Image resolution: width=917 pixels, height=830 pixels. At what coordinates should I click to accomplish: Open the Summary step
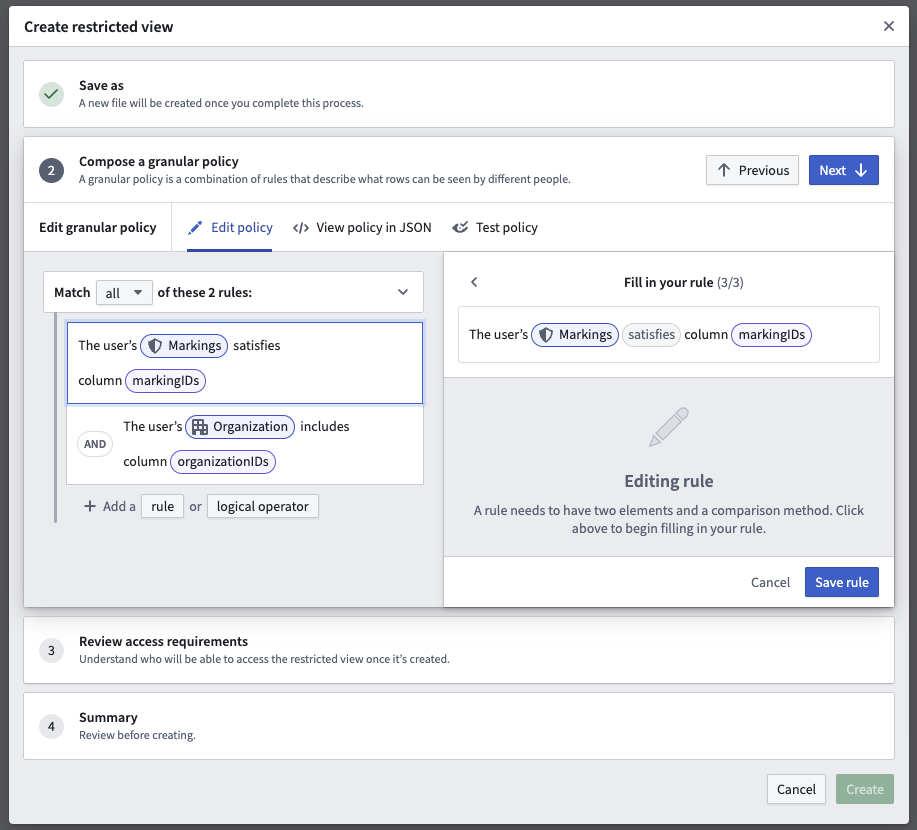point(459,726)
